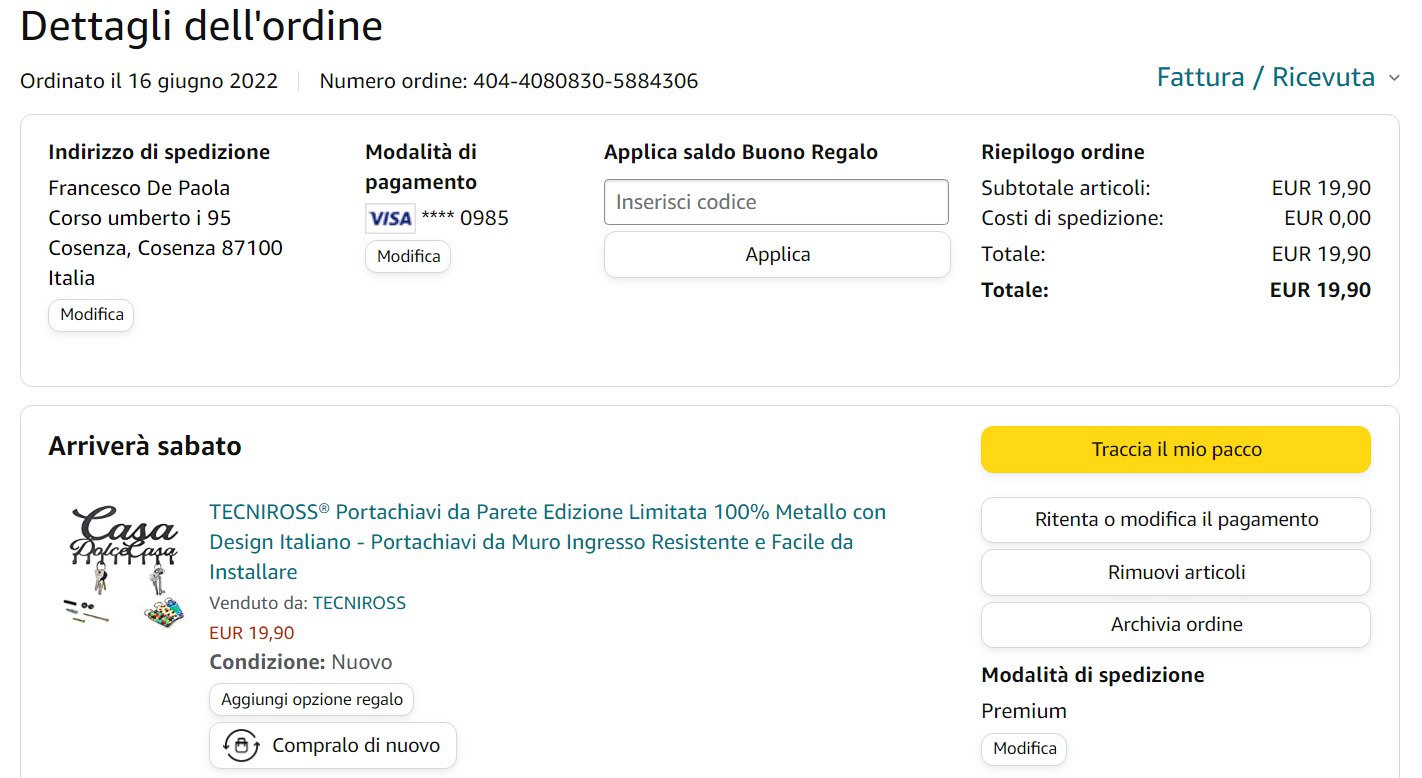Click the Fattura / Ricevuta chevron arrow
Screen dimensions: 1422x778
pos(1394,78)
